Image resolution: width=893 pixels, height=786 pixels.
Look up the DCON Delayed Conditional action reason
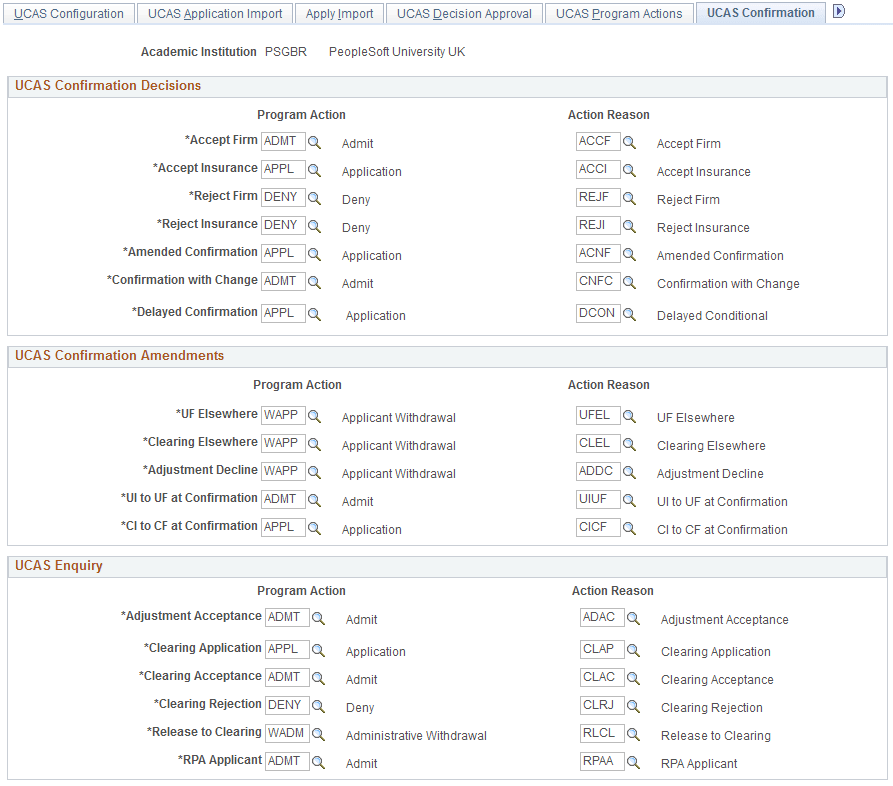(x=629, y=313)
